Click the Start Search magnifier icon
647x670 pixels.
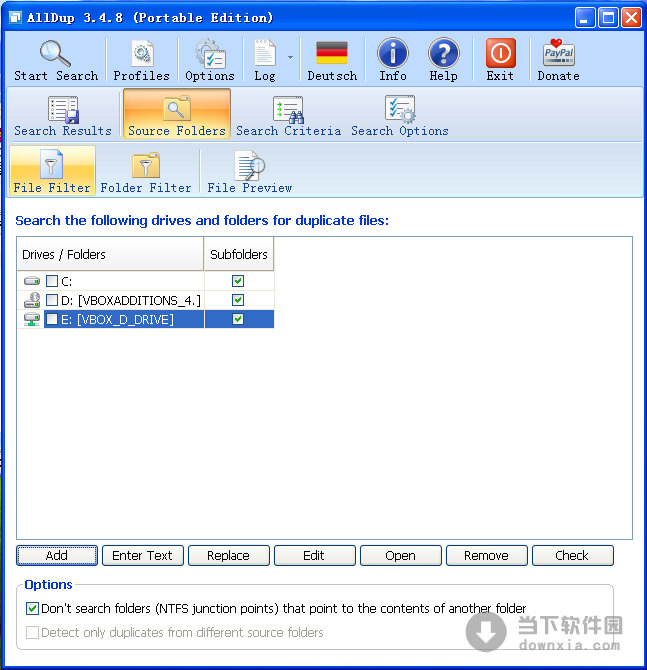tap(55, 53)
